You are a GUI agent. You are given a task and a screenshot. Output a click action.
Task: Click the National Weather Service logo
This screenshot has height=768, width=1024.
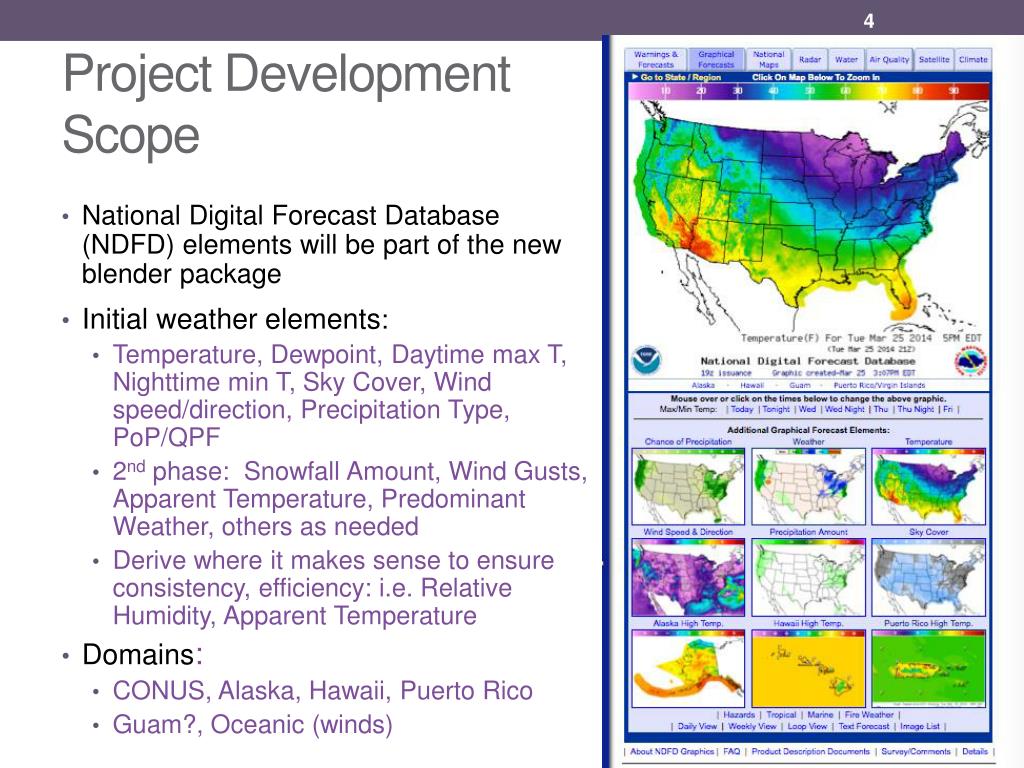pyautogui.click(x=970, y=362)
